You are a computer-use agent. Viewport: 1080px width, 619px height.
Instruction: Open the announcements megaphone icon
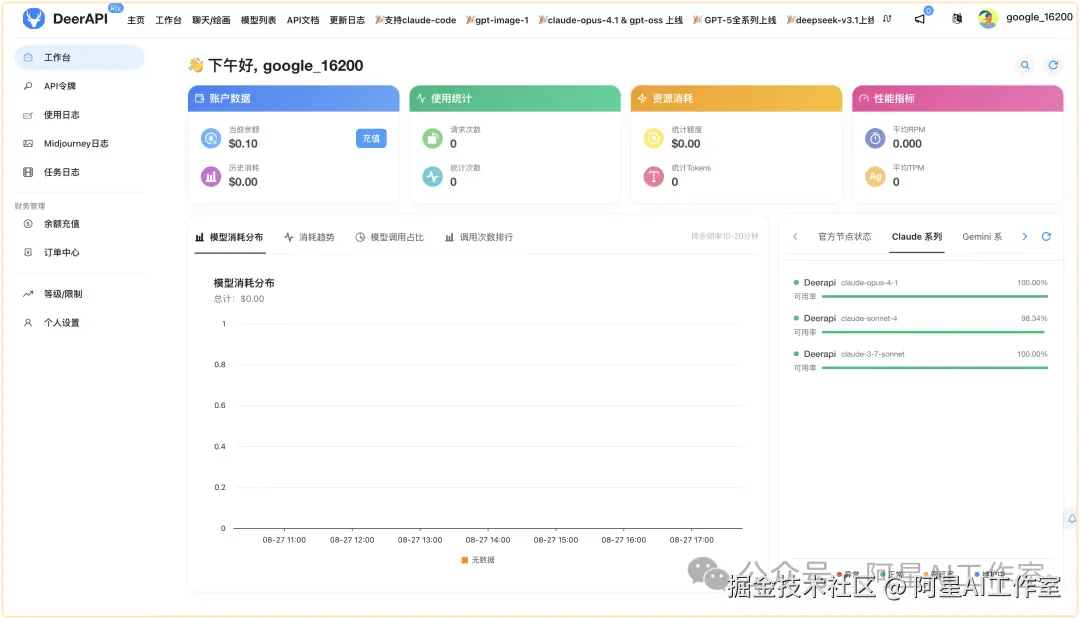pos(920,19)
